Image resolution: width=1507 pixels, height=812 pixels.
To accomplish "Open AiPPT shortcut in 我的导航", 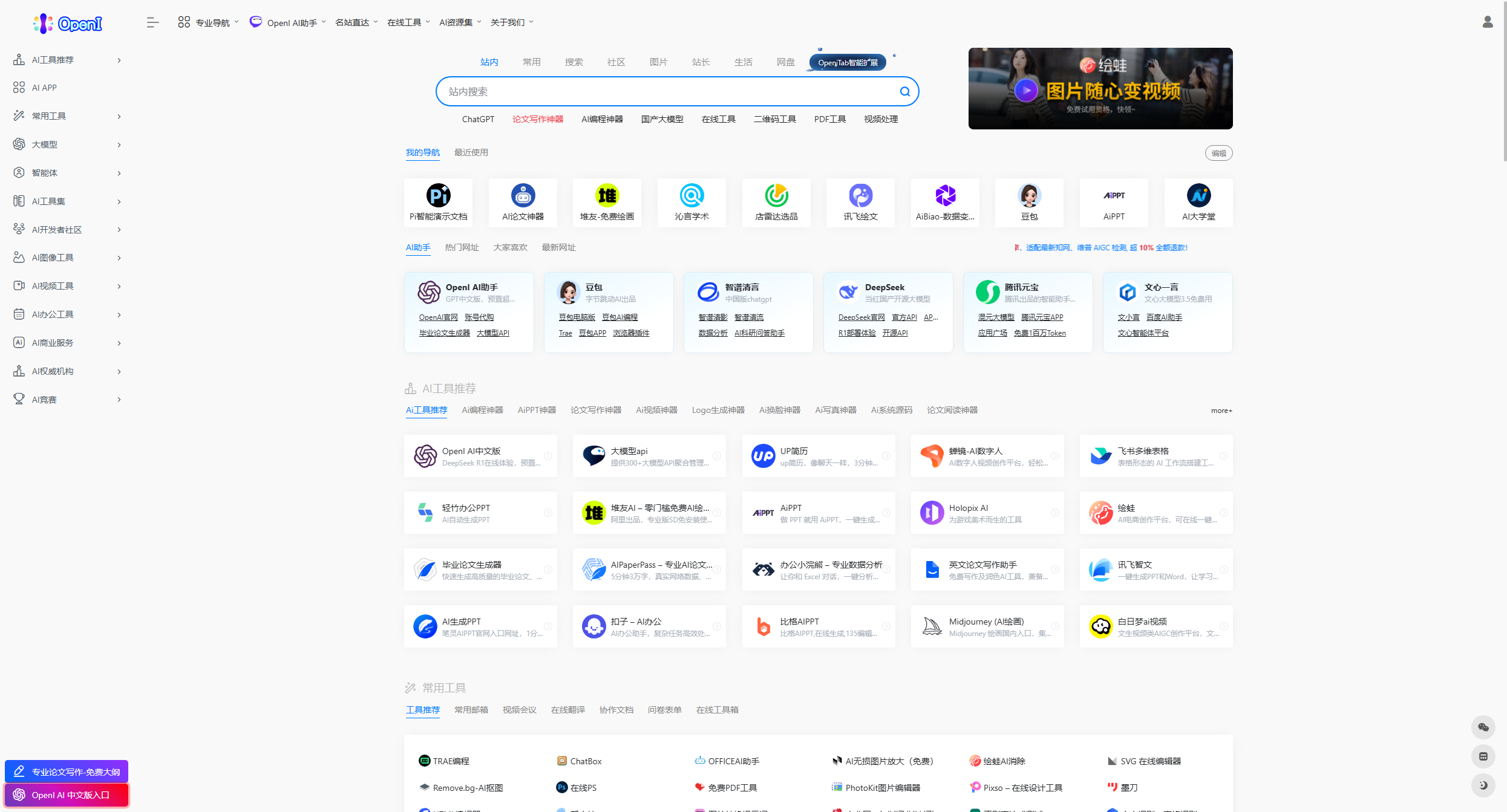I will (x=1114, y=195).
